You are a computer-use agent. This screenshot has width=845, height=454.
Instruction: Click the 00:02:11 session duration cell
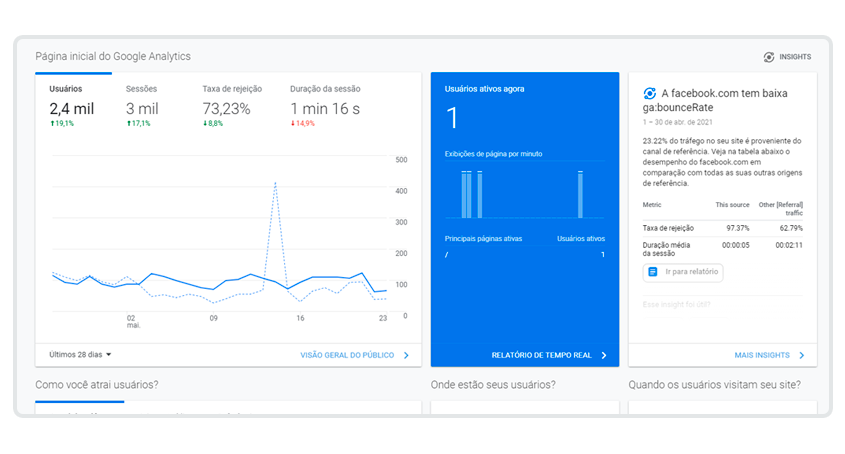(x=789, y=245)
